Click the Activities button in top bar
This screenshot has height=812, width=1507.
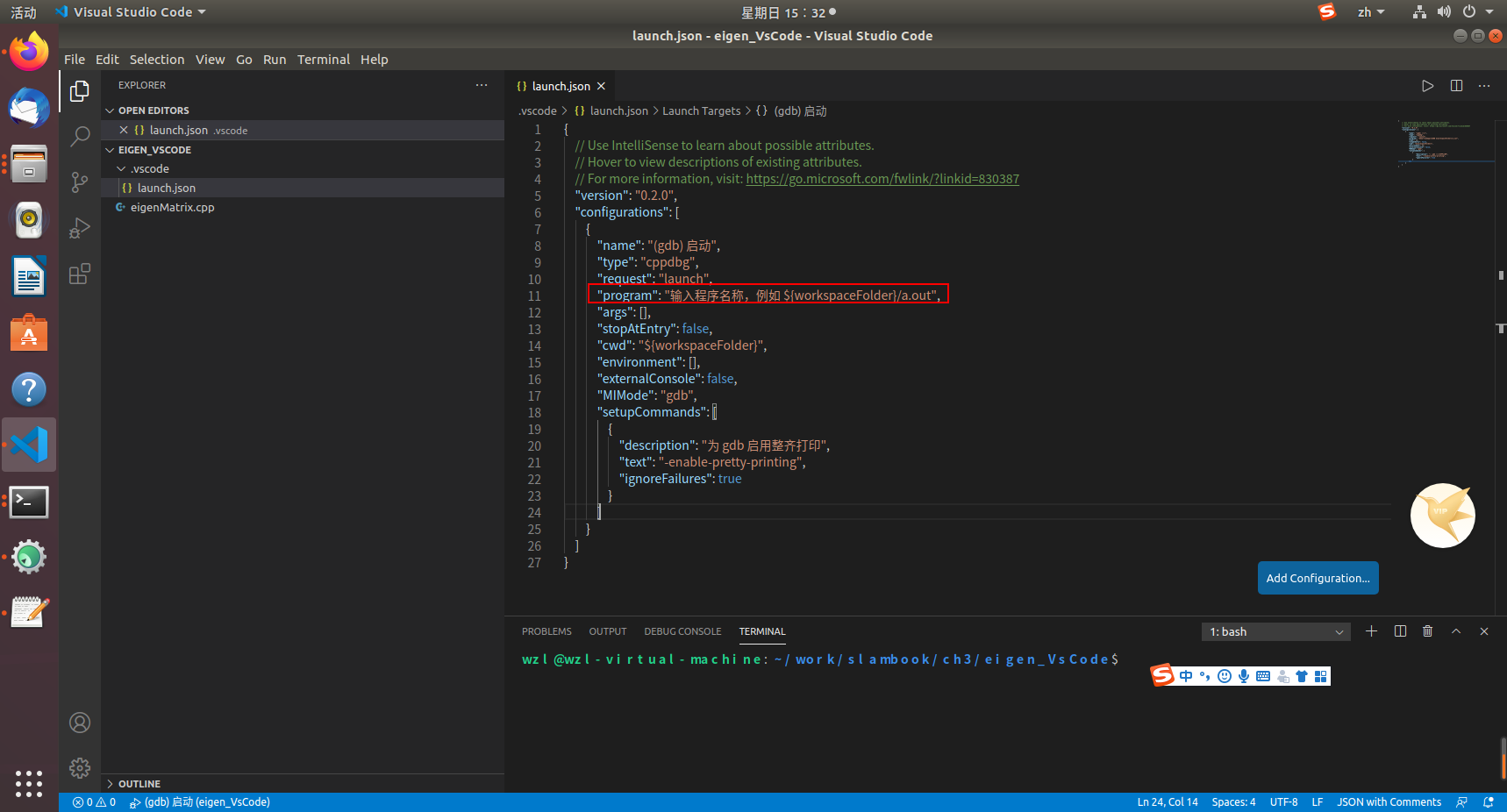click(24, 12)
